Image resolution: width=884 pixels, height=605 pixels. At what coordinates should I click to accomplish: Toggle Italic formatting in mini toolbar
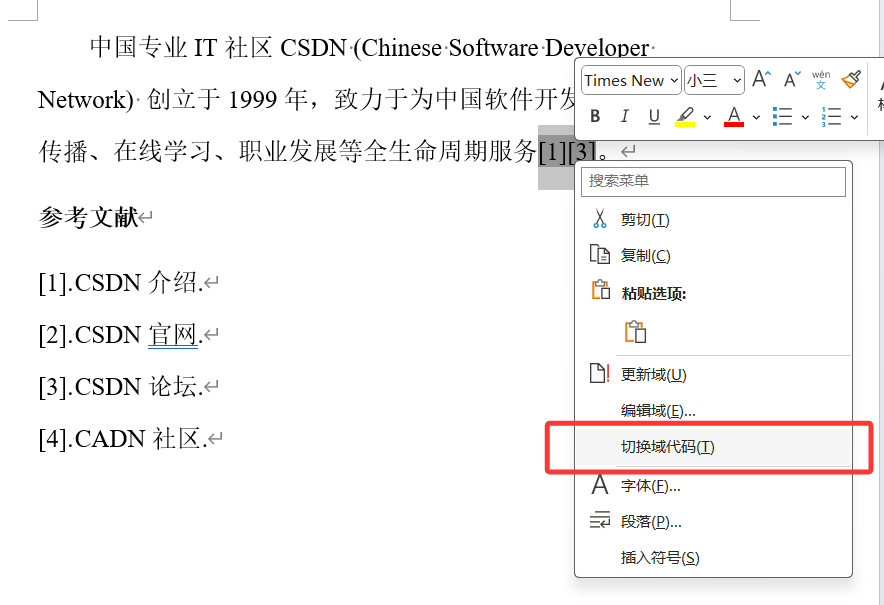(x=624, y=116)
